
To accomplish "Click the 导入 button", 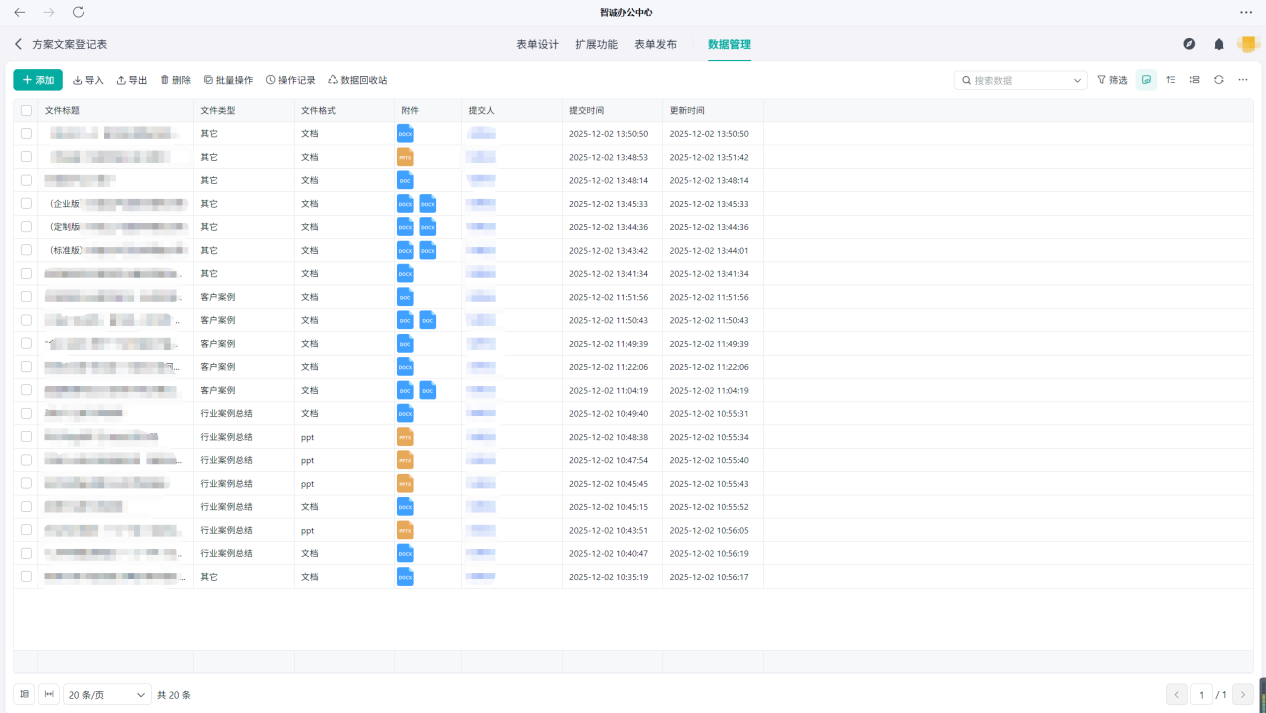I will pyautogui.click(x=88, y=80).
